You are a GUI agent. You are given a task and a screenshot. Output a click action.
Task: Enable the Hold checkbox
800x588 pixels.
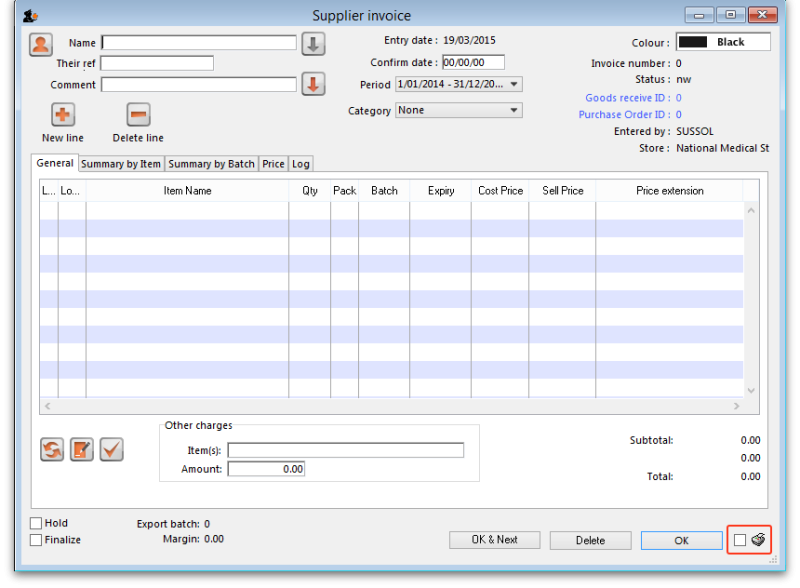point(37,523)
